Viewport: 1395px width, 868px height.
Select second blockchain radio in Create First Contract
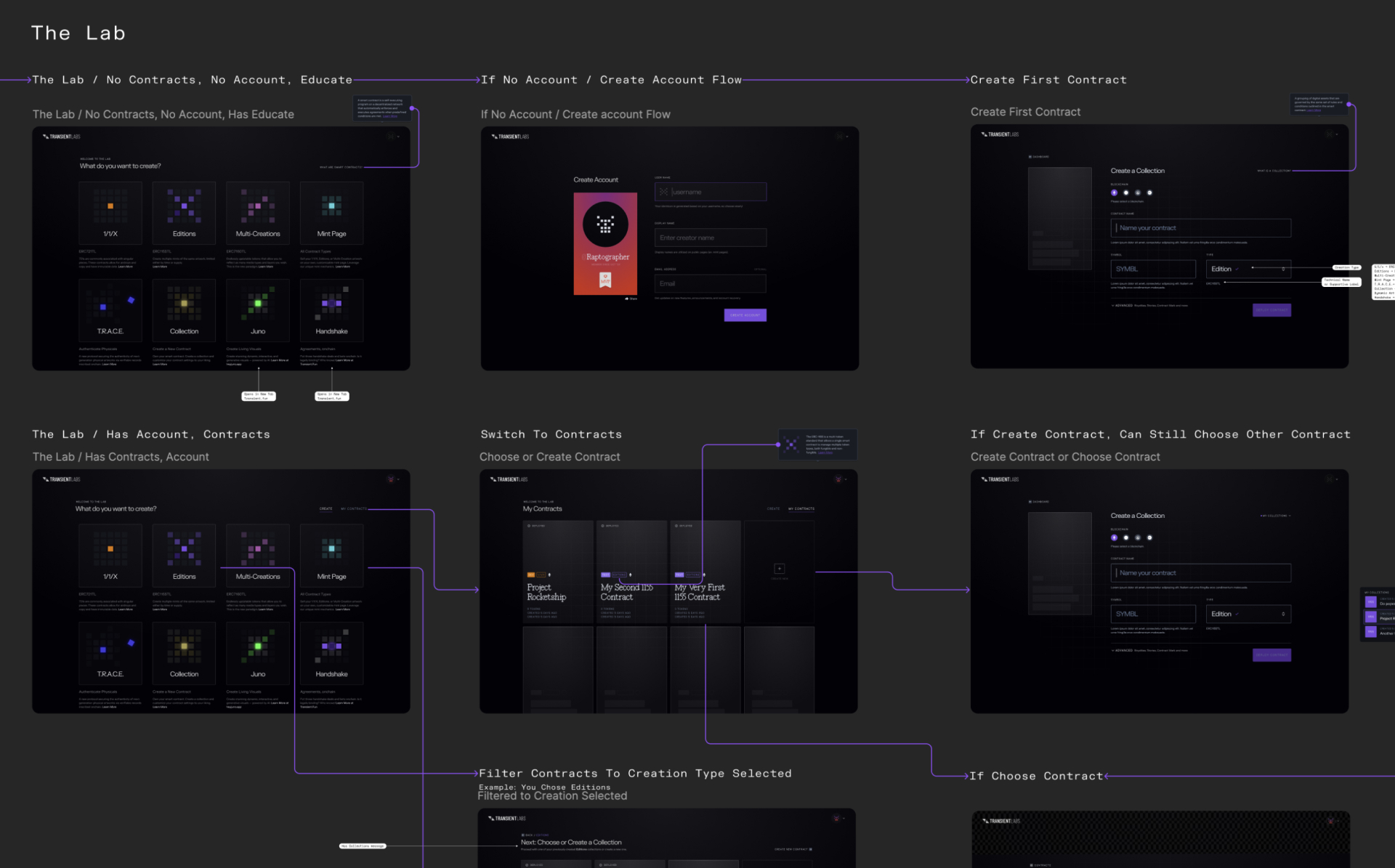tap(1125, 192)
